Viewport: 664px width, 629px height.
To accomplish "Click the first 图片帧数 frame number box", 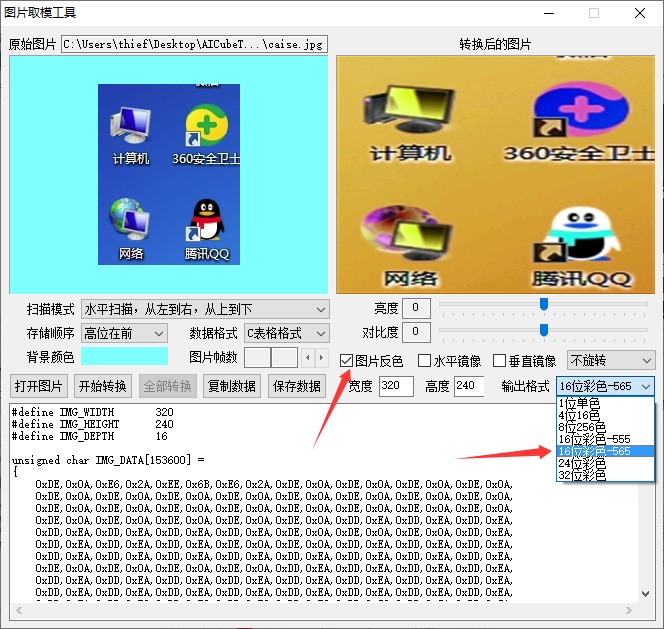I will pyautogui.click(x=257, y=357).
